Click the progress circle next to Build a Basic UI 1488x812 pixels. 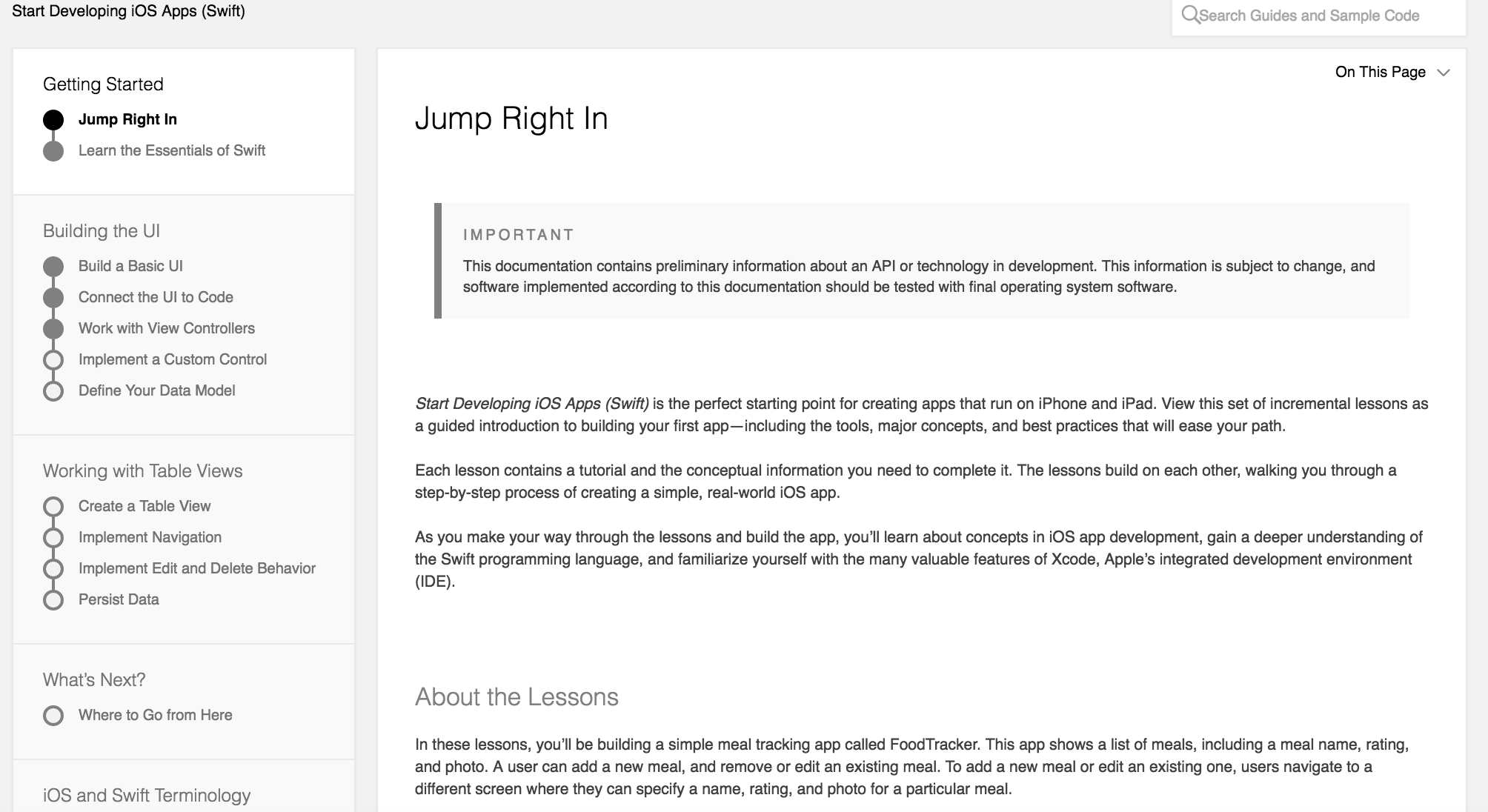pos(53,267)
